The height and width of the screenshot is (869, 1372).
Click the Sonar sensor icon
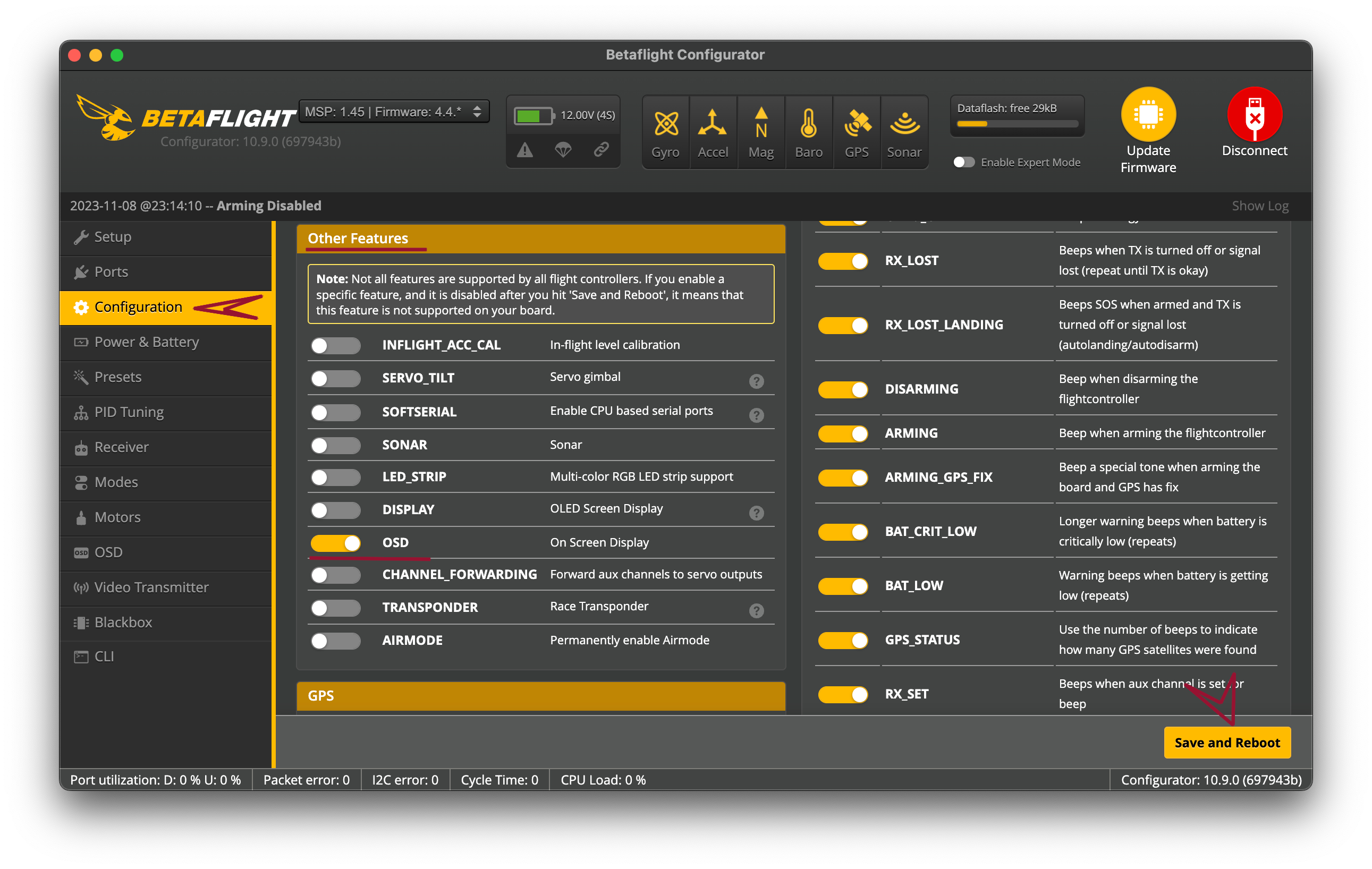(x=904, y=132)
